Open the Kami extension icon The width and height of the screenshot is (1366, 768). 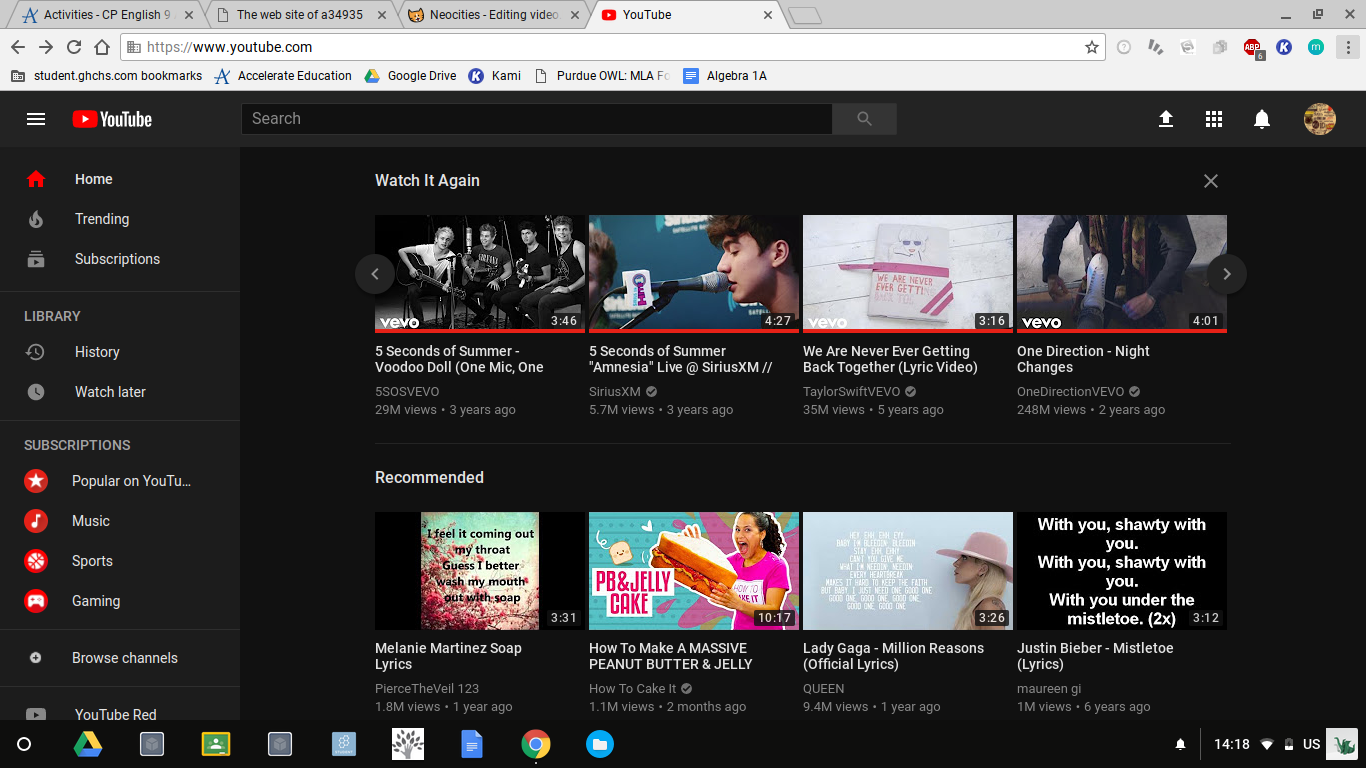(1284, 47)
